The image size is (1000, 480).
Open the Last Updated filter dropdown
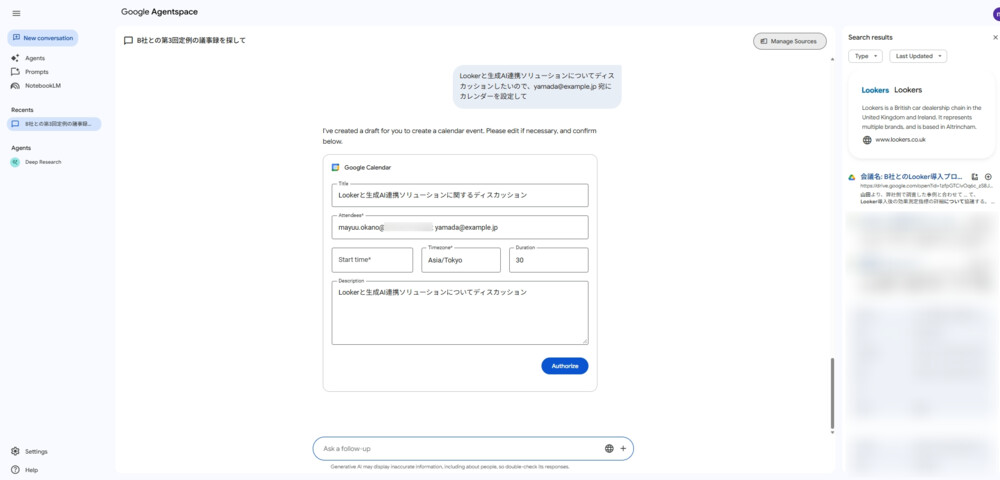coord(918,56)
